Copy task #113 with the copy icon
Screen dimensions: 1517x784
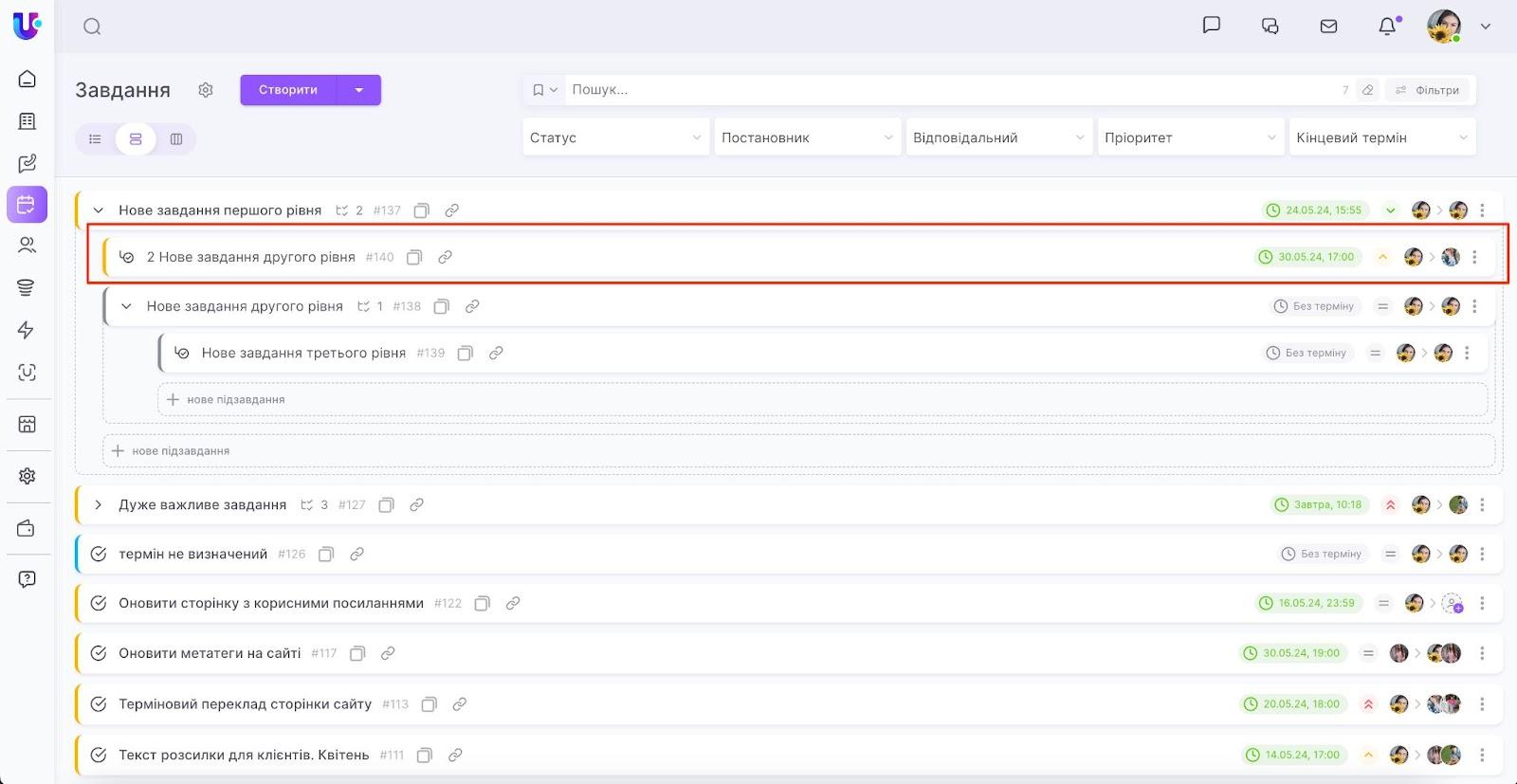click(429, 704)
